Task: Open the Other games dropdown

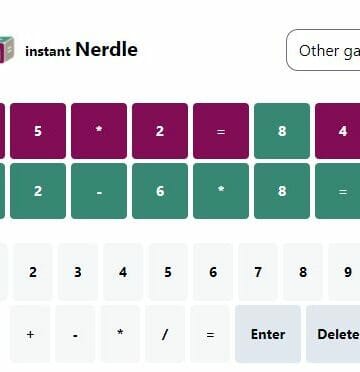Action: pyautogui.click(x=323, y=50)
